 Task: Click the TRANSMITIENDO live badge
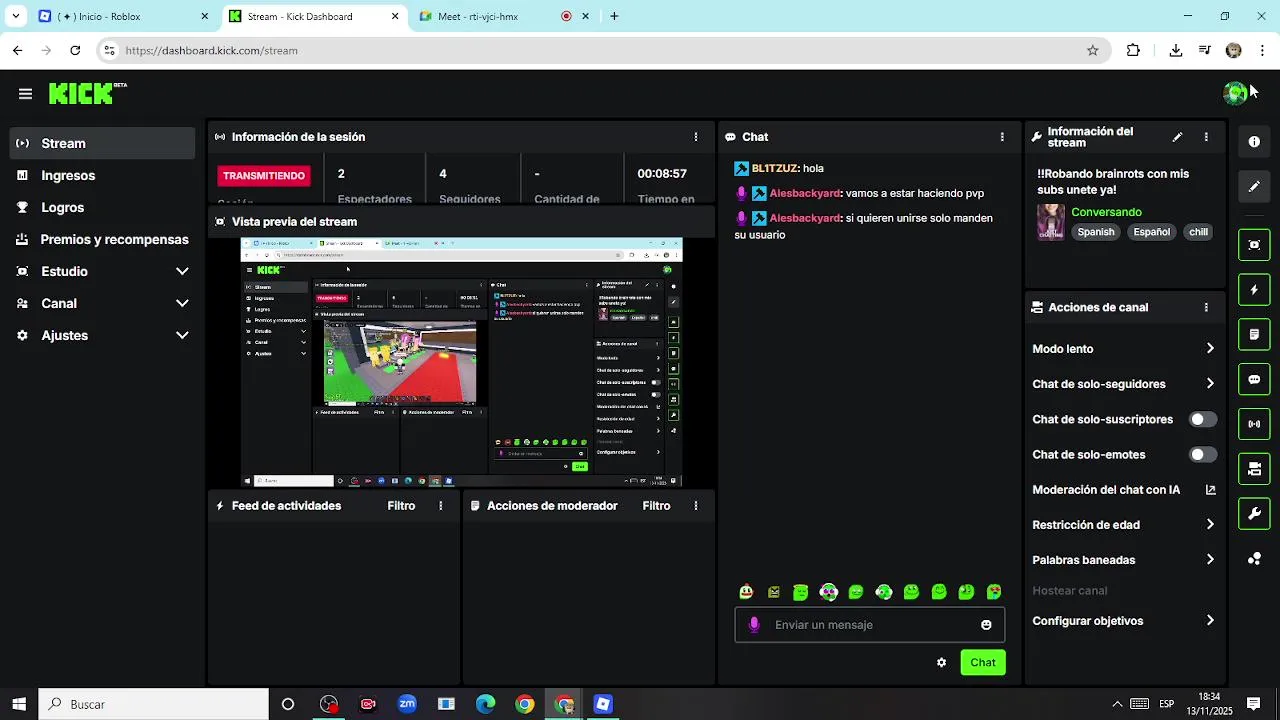(x=264, y=176)
